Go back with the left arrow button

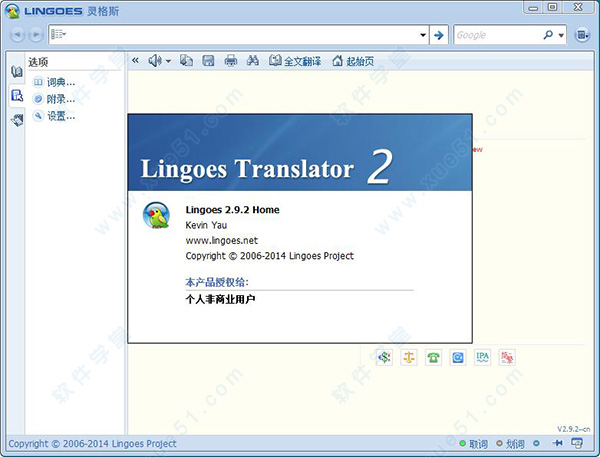[18, 35]
